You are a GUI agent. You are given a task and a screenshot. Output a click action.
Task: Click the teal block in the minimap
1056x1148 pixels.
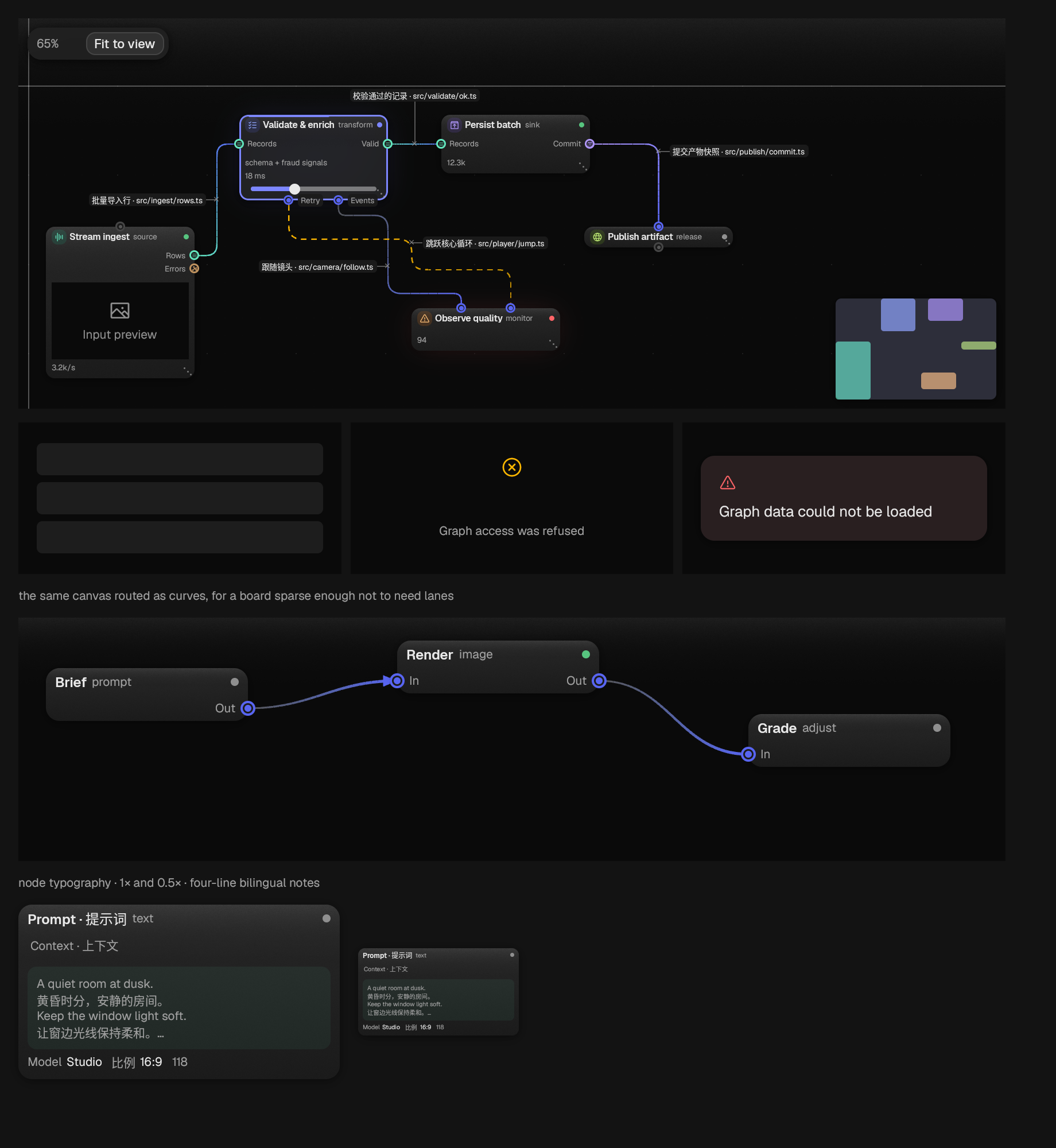[x=853, y=370]
